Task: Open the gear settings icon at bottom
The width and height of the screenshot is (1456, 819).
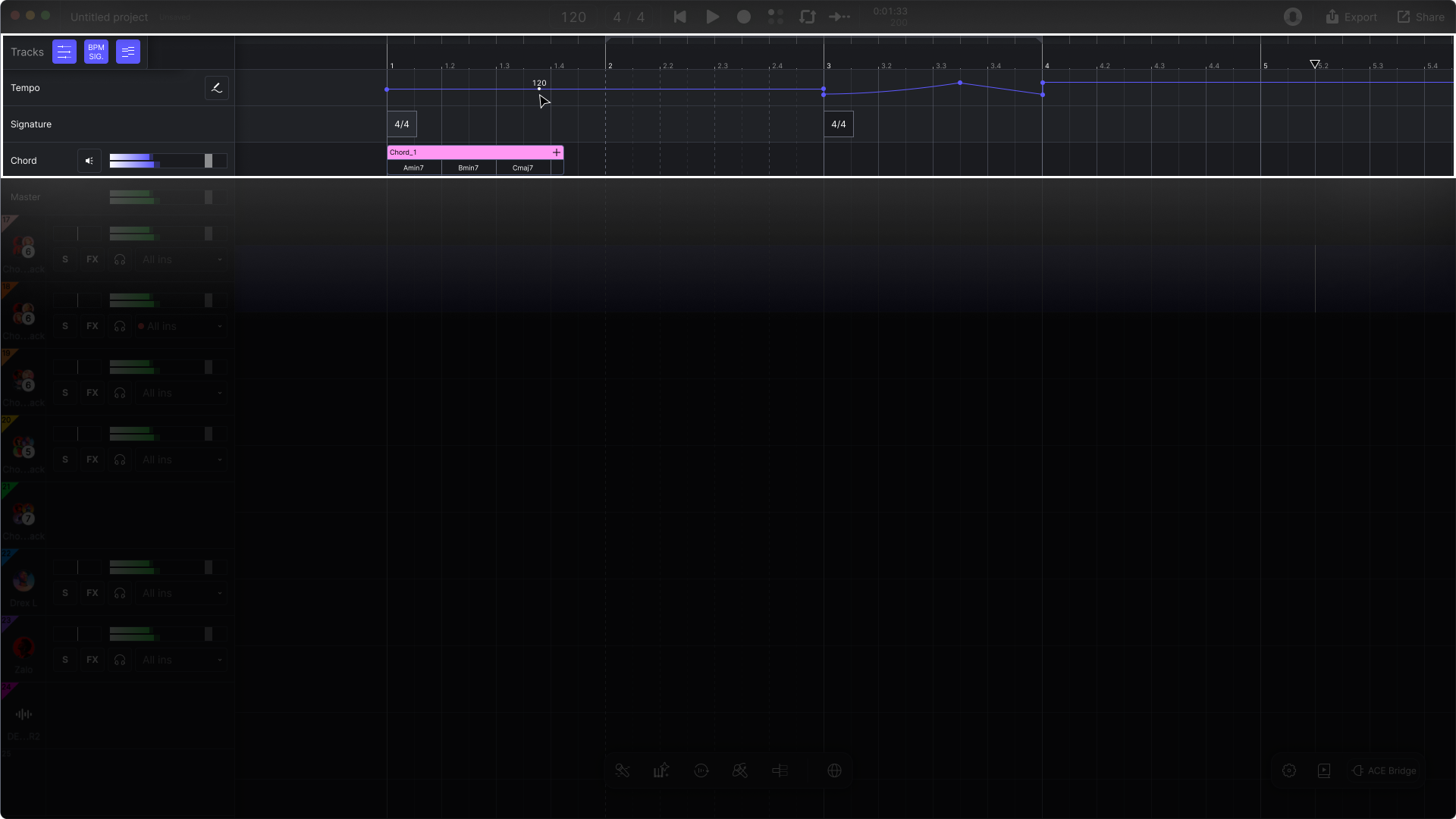Action: click(1289, 770)
